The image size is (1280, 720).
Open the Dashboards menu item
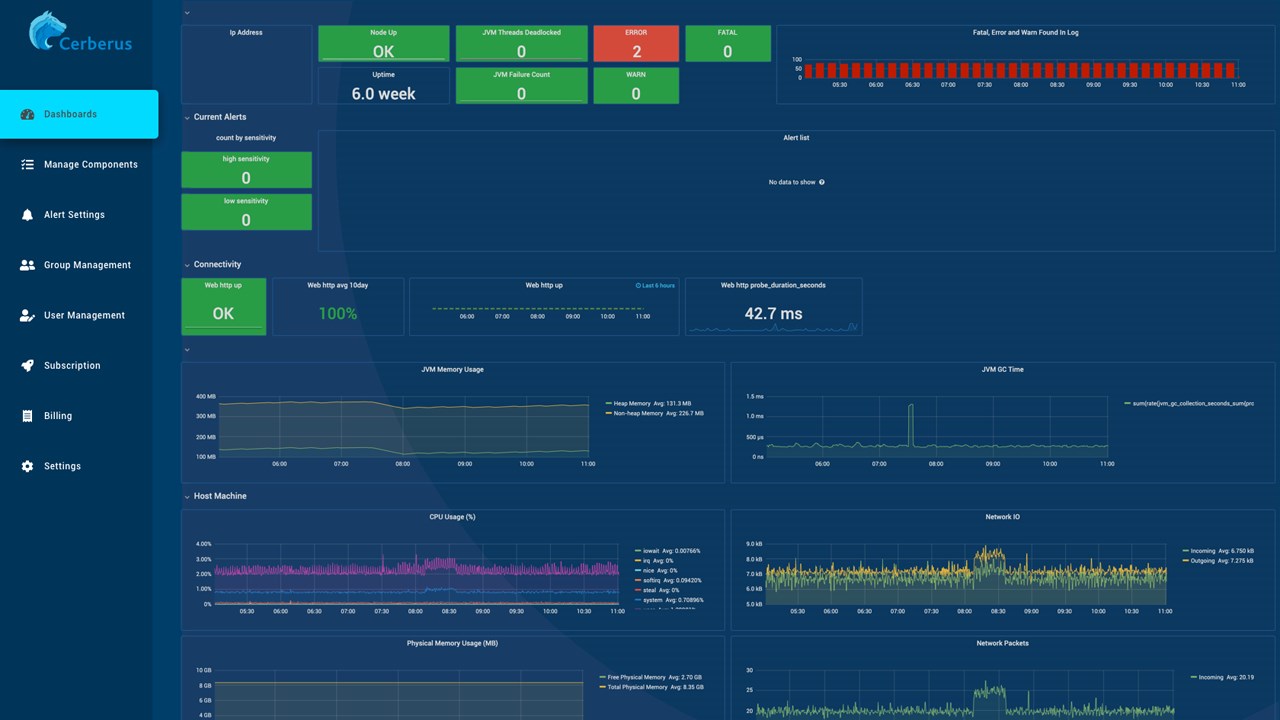pyautogui.click(x=79, y=114)
